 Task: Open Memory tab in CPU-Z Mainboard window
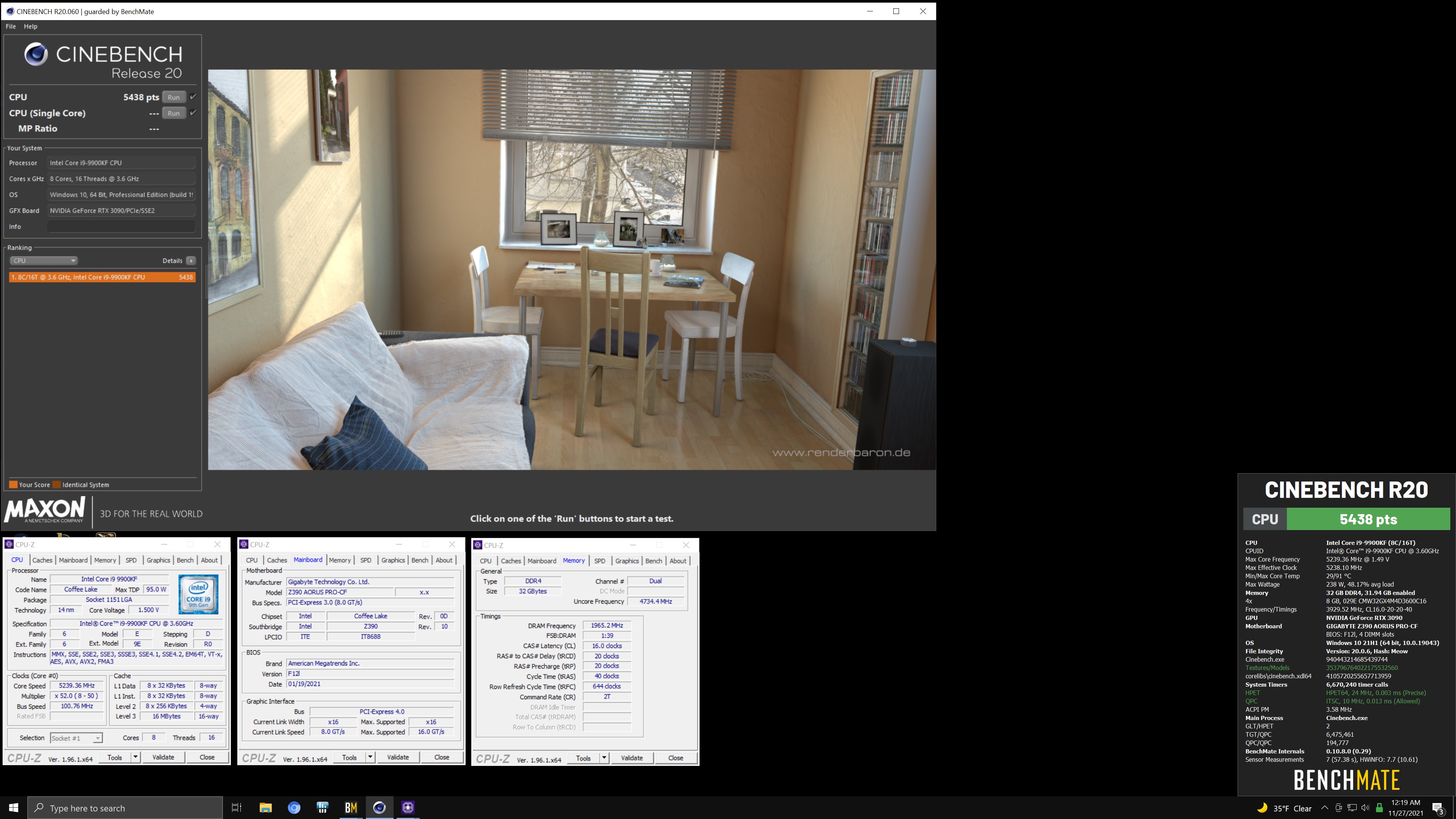point(340,560)
